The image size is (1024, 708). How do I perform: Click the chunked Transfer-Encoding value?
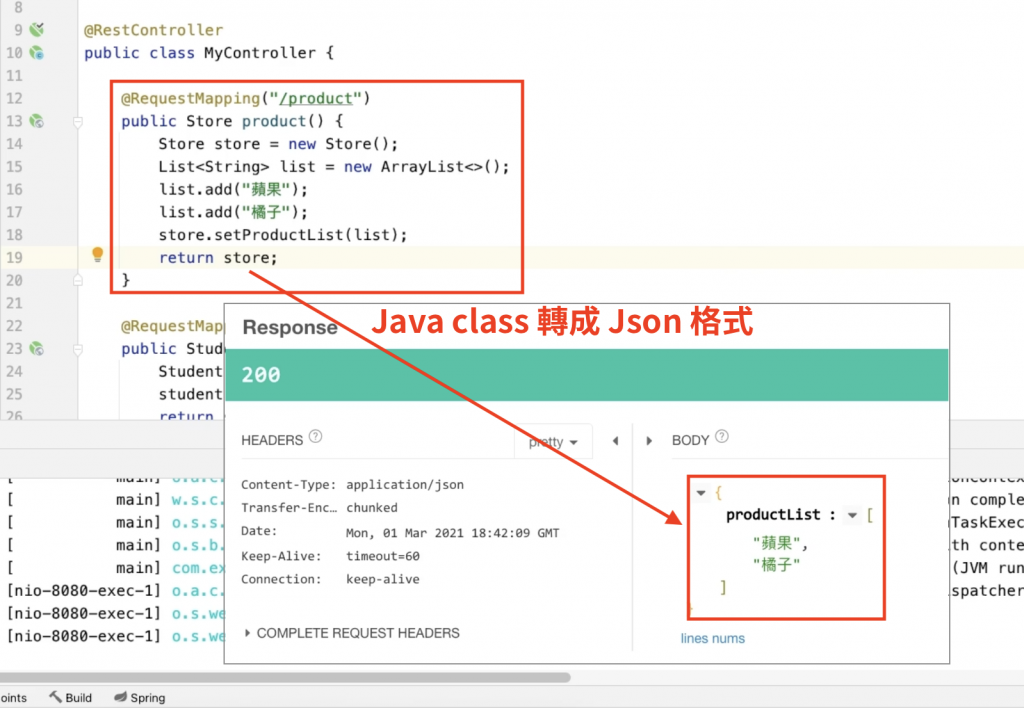(x=372, y=507)
